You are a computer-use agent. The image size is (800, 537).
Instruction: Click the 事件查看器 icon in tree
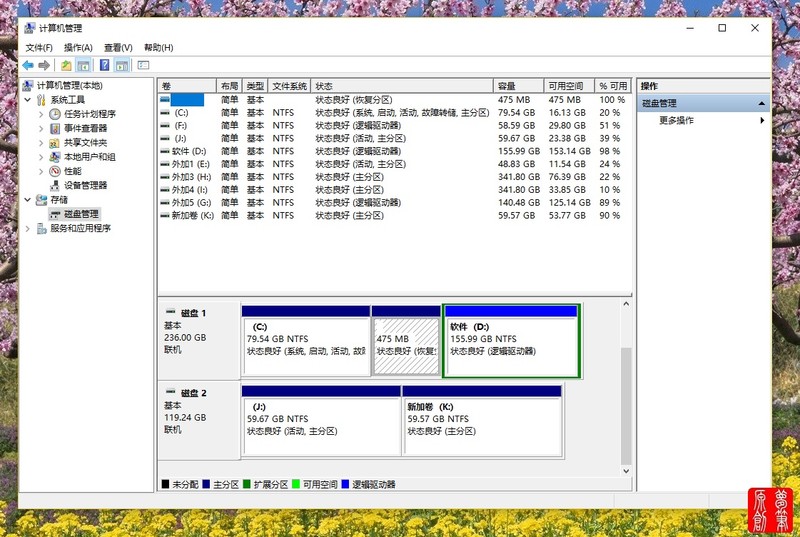pos(55,129)
